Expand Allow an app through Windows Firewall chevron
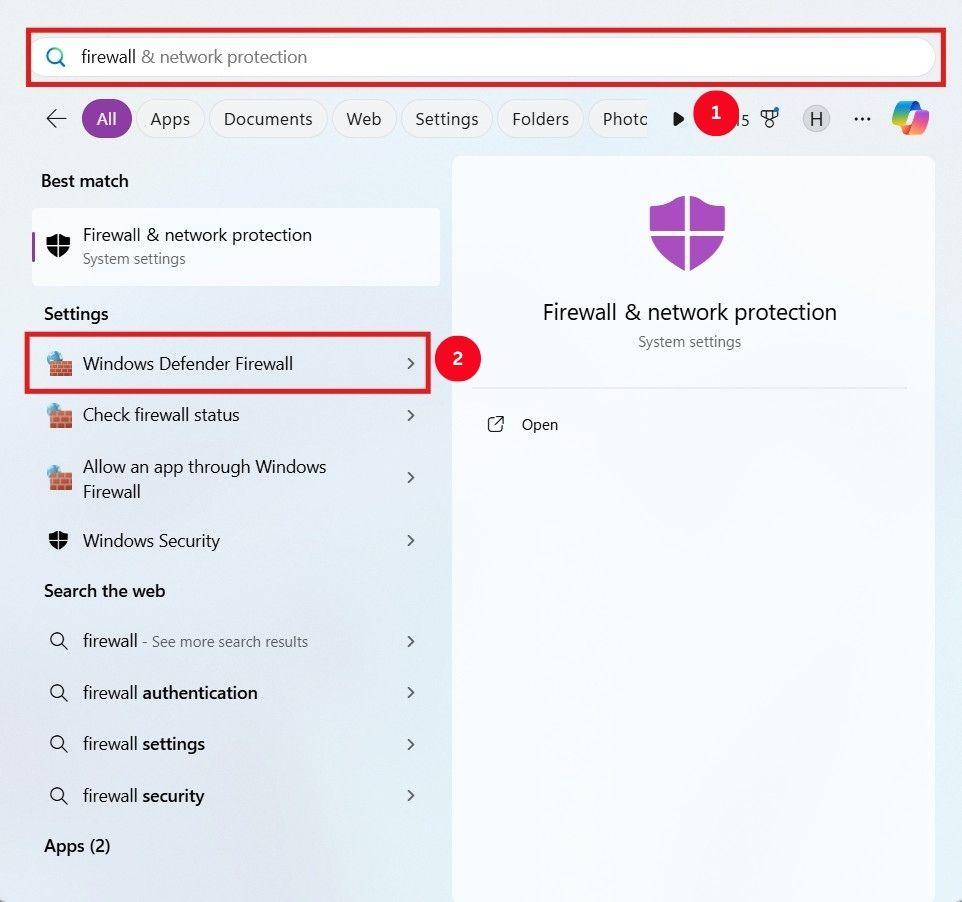 click(x=410, y=477)
